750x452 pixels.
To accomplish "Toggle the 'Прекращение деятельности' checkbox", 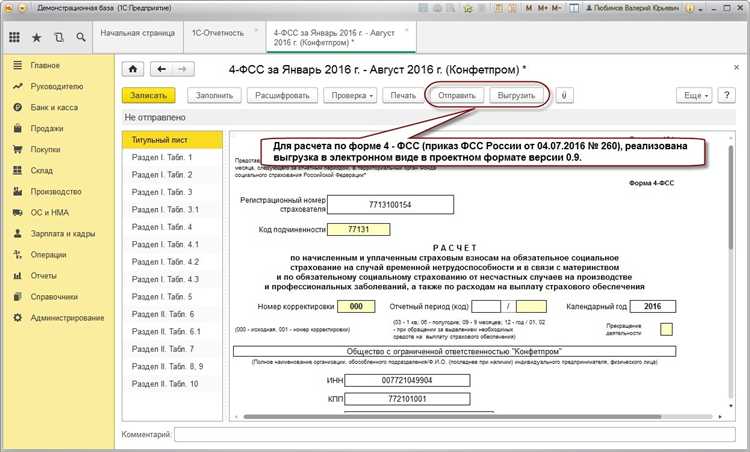I will point(667,329).
